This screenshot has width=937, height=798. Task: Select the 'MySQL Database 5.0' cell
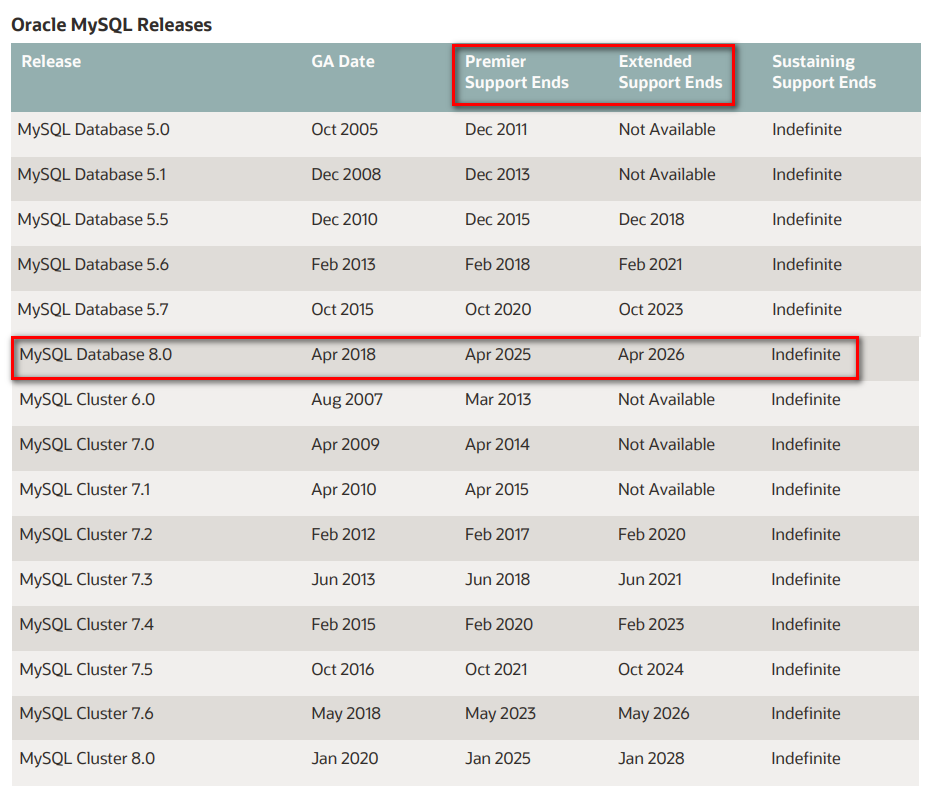[x=94, y=129]
